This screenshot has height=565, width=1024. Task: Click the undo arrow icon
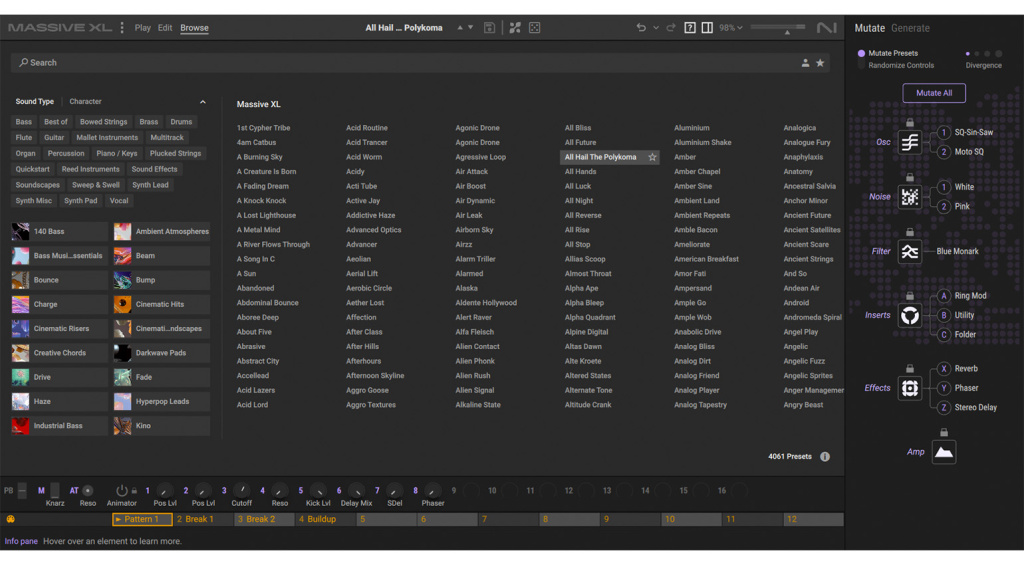pyautogui.click(x=641, y=27)
